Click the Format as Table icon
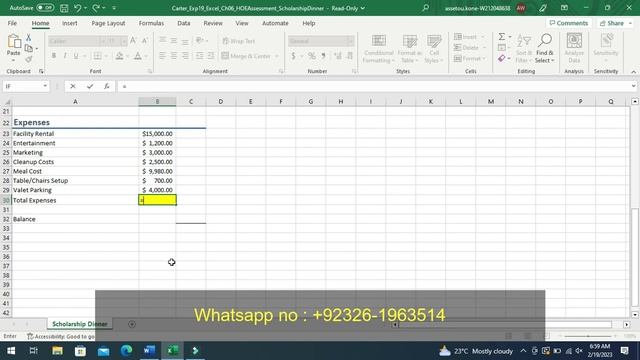This screenshot has width=640, height=360. [409, 41]
